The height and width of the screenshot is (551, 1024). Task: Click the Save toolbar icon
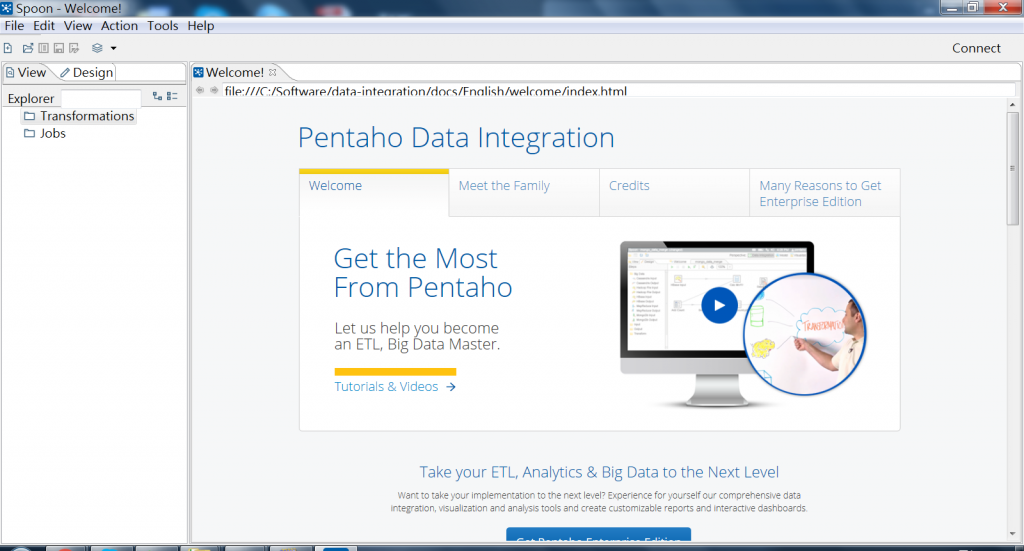(59, 48)
